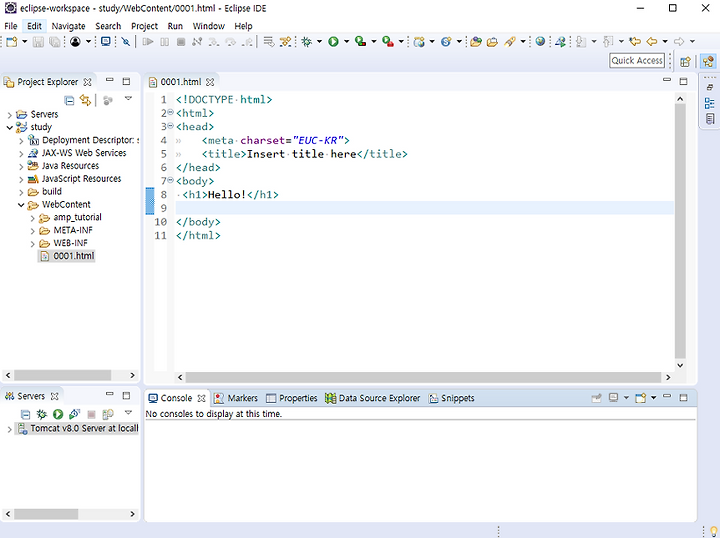Click the Debug bug icon in the toolbar

click(x=307, y=42)
